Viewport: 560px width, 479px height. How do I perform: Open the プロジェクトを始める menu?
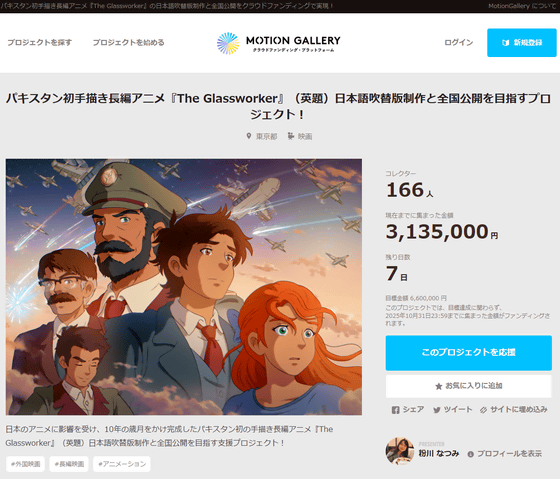[x=129, y=43]
